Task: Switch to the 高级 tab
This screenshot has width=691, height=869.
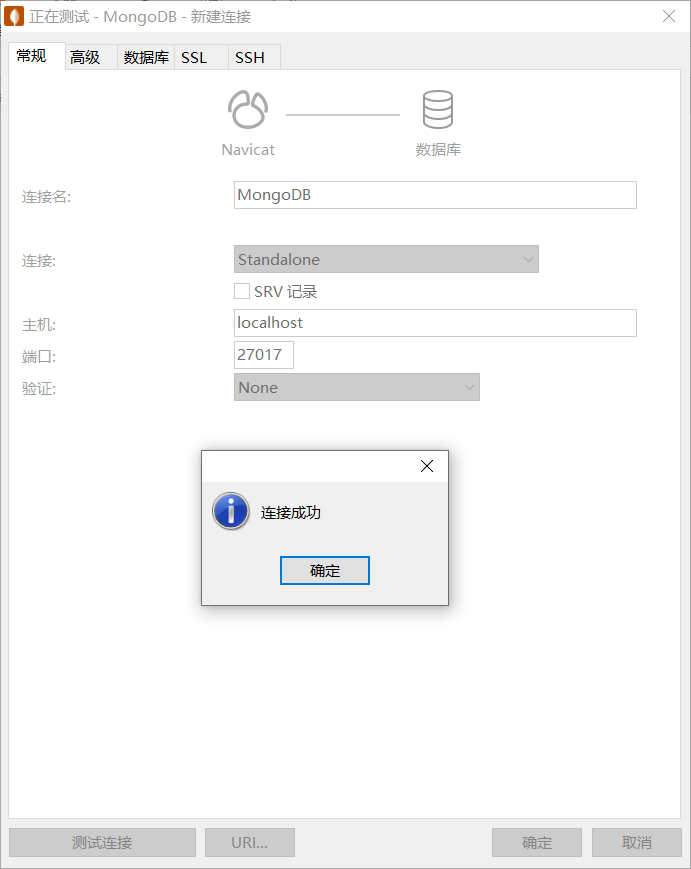Action: 91,57
